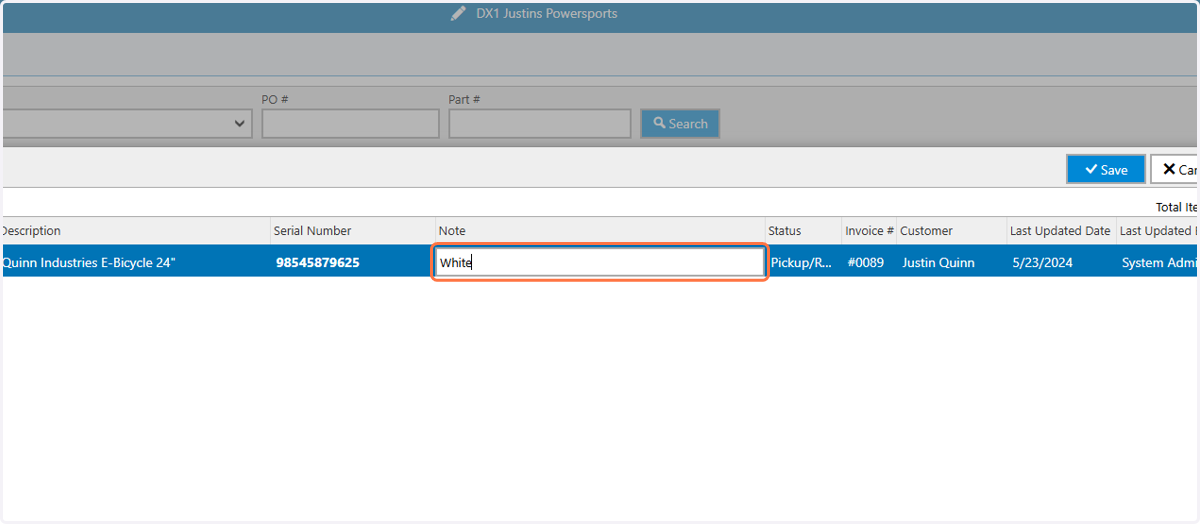The width and height of the screenshot is (1200, 524).
Task: Click the Note column header
Action: (x=600, y=231)
